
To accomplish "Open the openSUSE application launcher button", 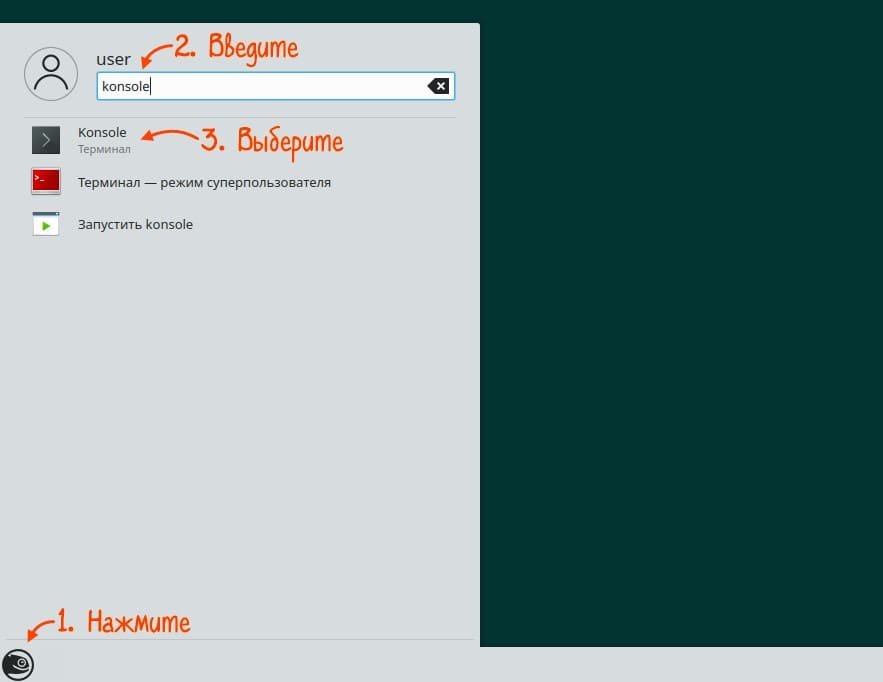I will [18, 665].
